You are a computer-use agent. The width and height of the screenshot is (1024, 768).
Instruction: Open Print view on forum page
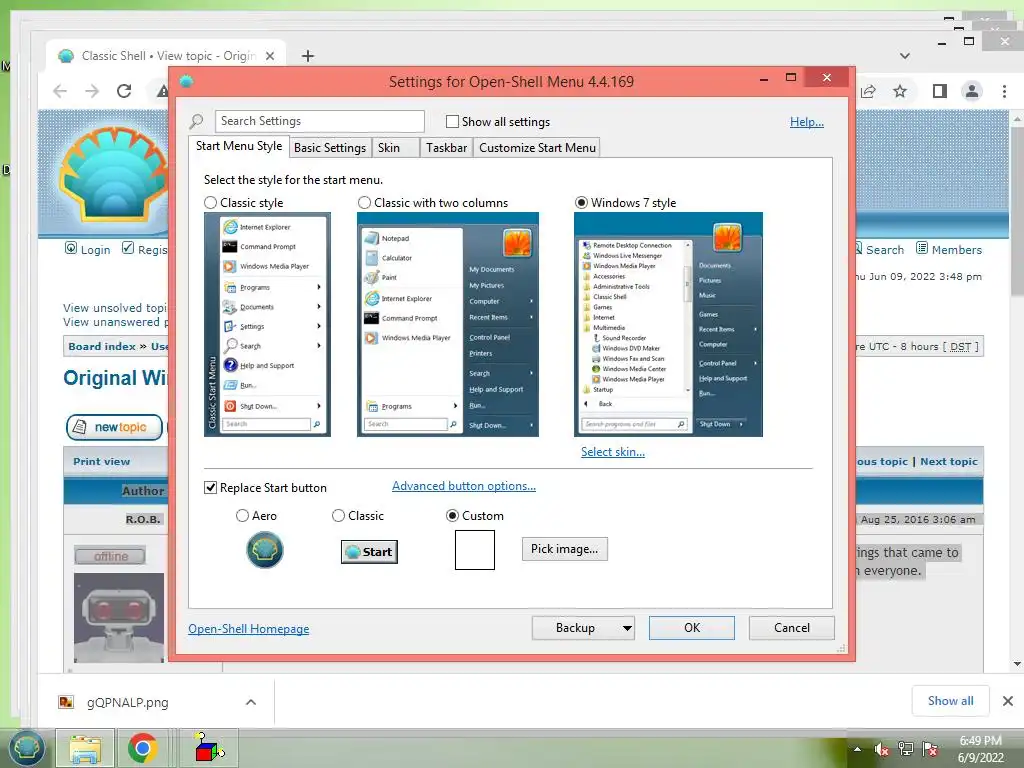(101, 461)
